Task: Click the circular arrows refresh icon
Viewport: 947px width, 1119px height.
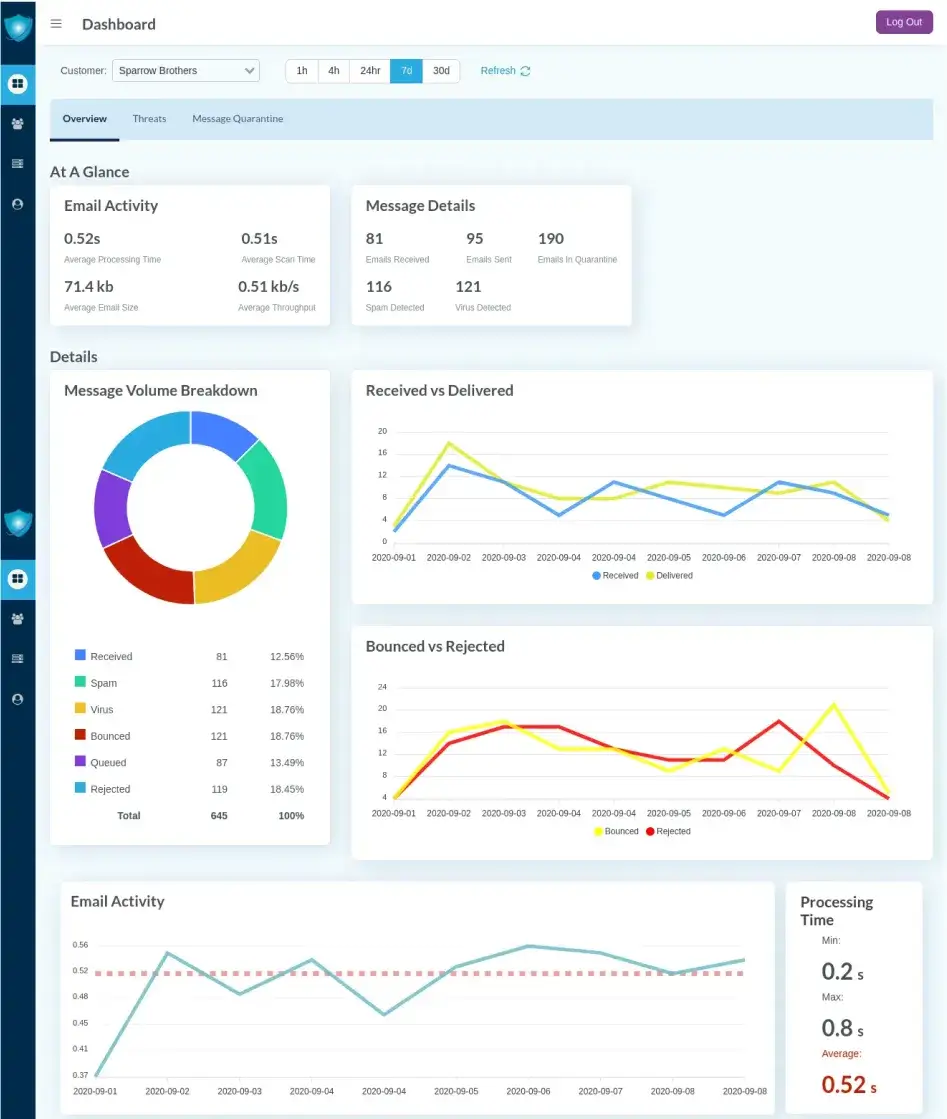Action: pyautogui.click(x=525, y=71)
